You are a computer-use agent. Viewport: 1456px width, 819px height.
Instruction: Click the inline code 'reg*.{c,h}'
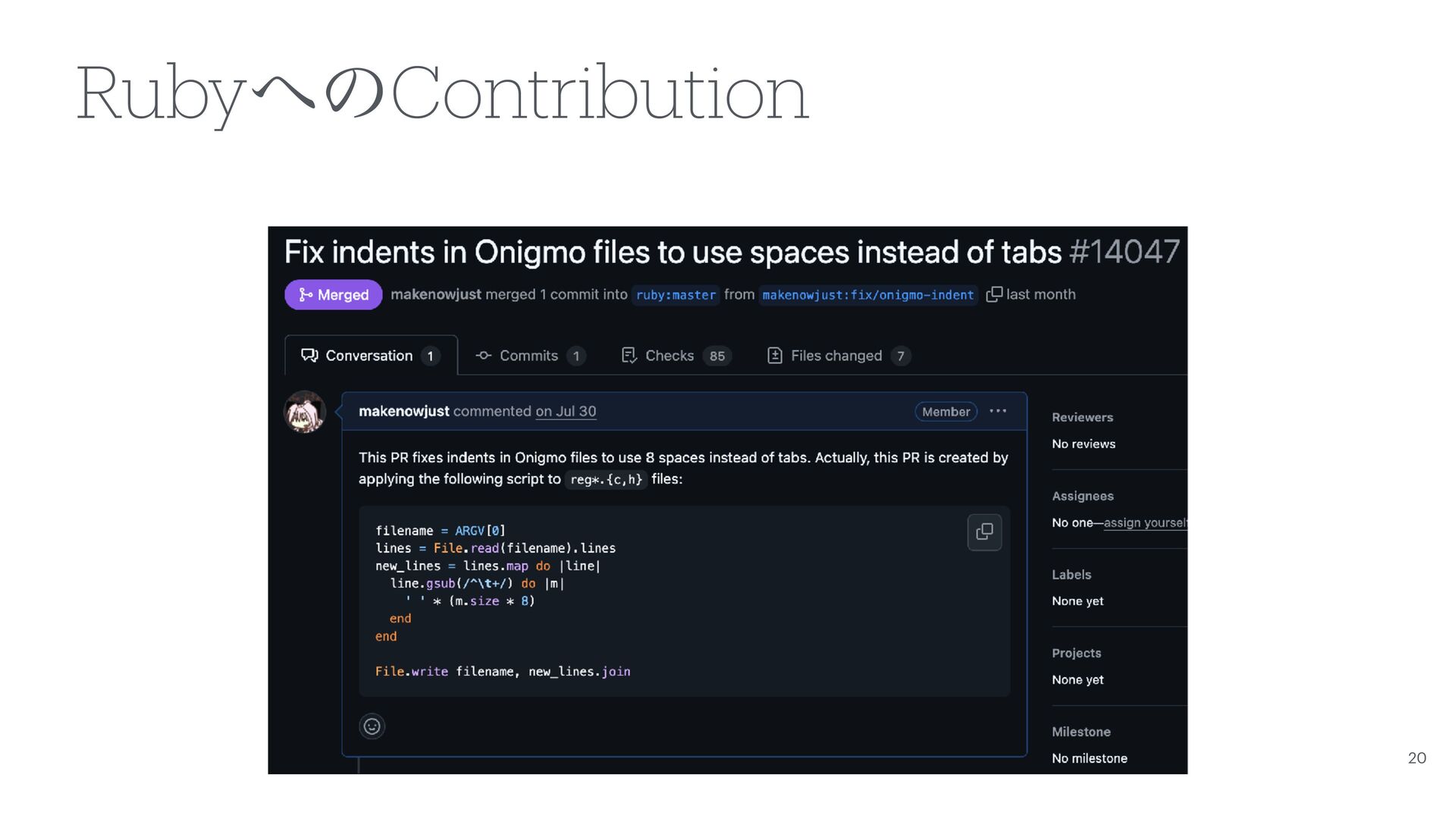606,479
